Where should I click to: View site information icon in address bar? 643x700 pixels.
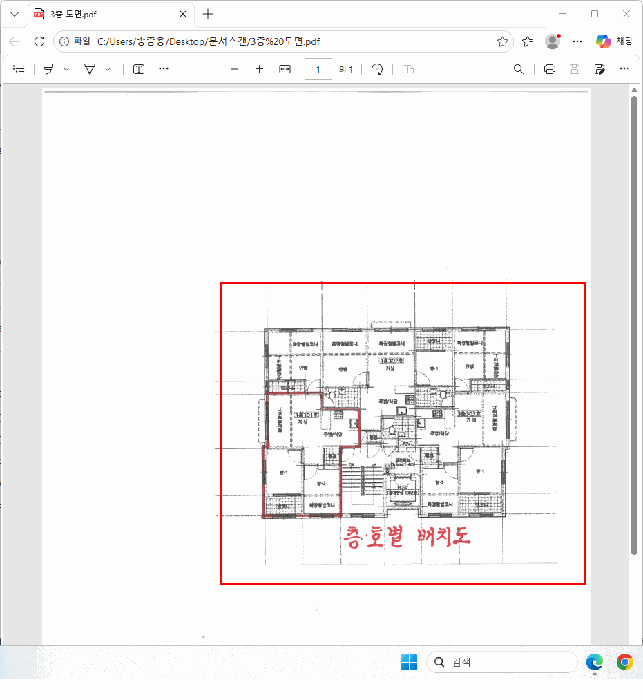pos(64,42)
